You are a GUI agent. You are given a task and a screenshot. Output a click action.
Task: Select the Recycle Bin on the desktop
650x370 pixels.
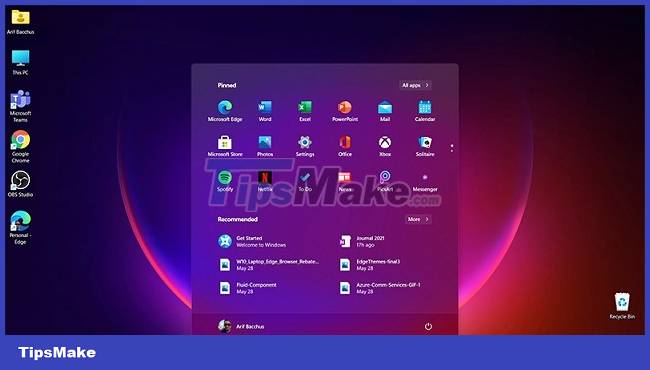(x=622, y=305)
